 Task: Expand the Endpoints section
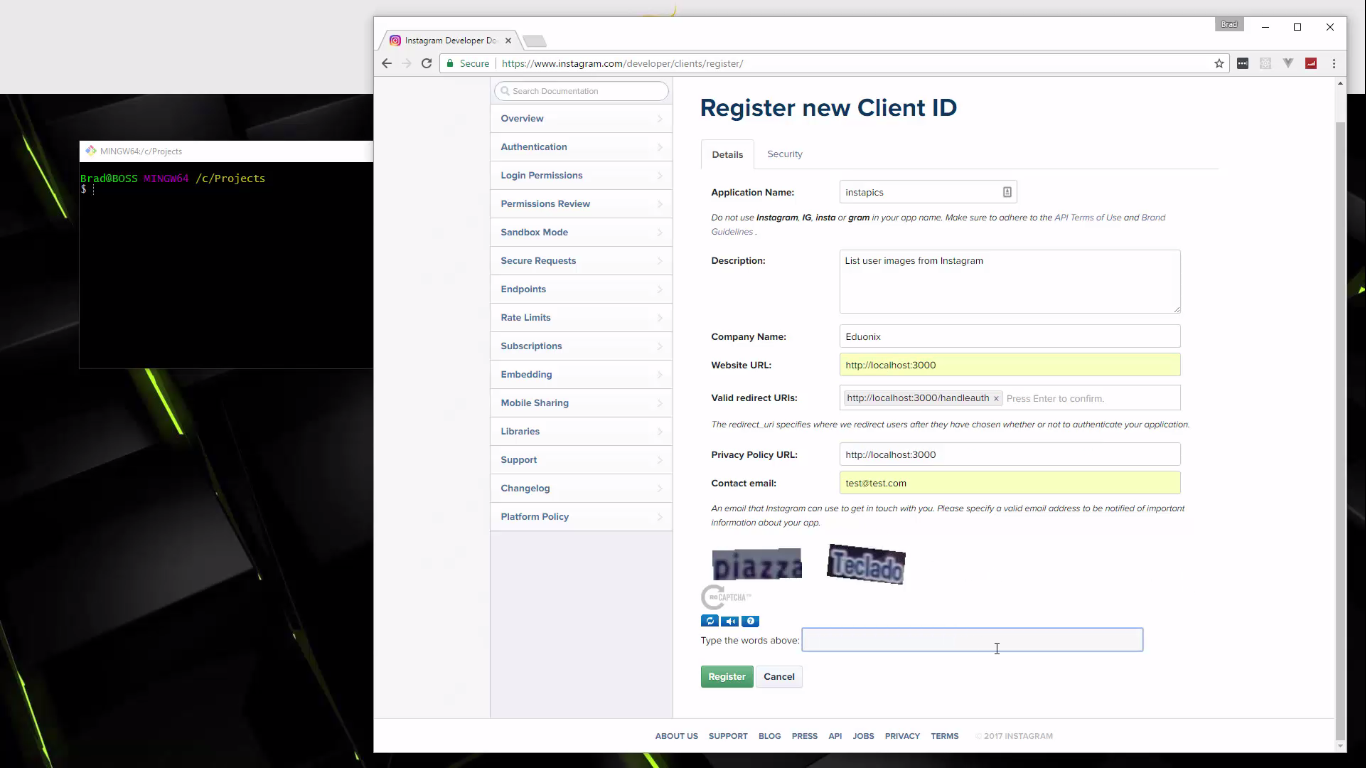581,289
